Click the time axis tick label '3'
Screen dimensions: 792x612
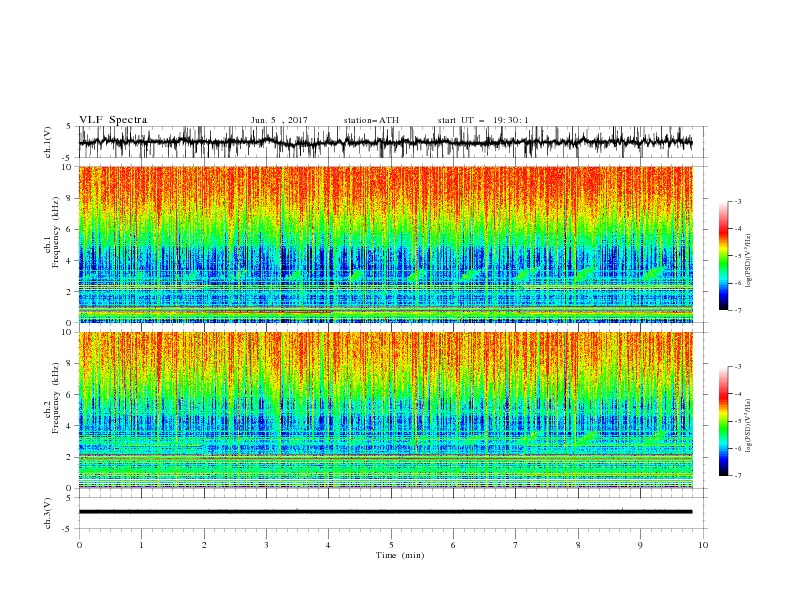tap(266, 545)
